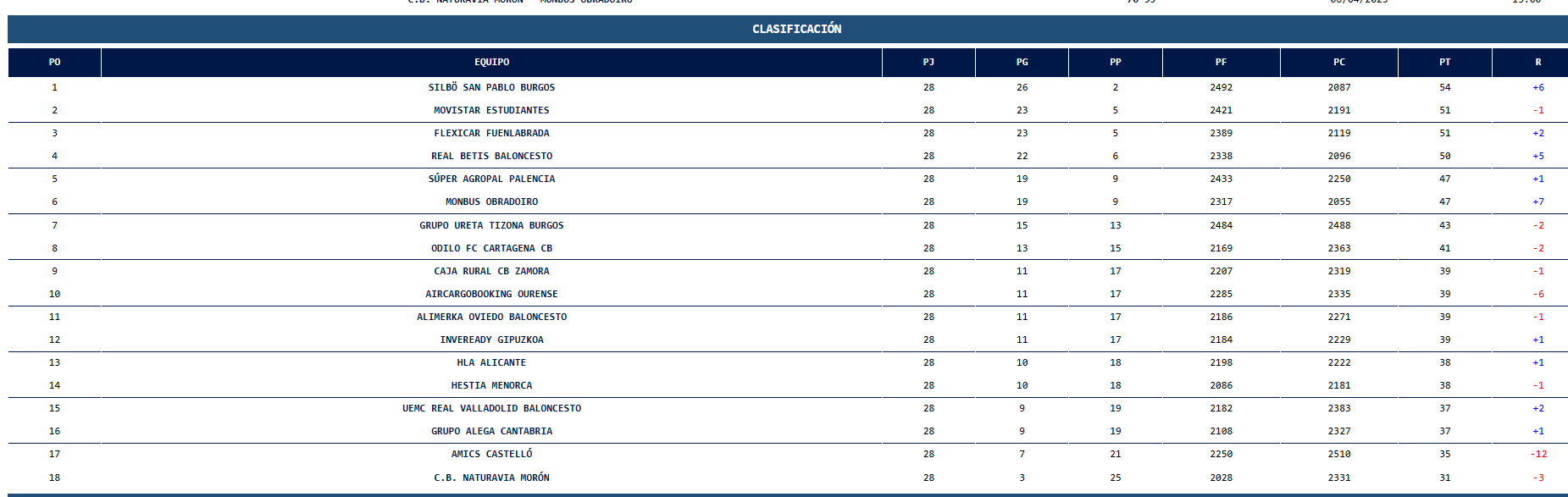Click AIRCARGOBOOKING OURENSE team name
The height and width of the screenshot is (497, 1568).
491,294
